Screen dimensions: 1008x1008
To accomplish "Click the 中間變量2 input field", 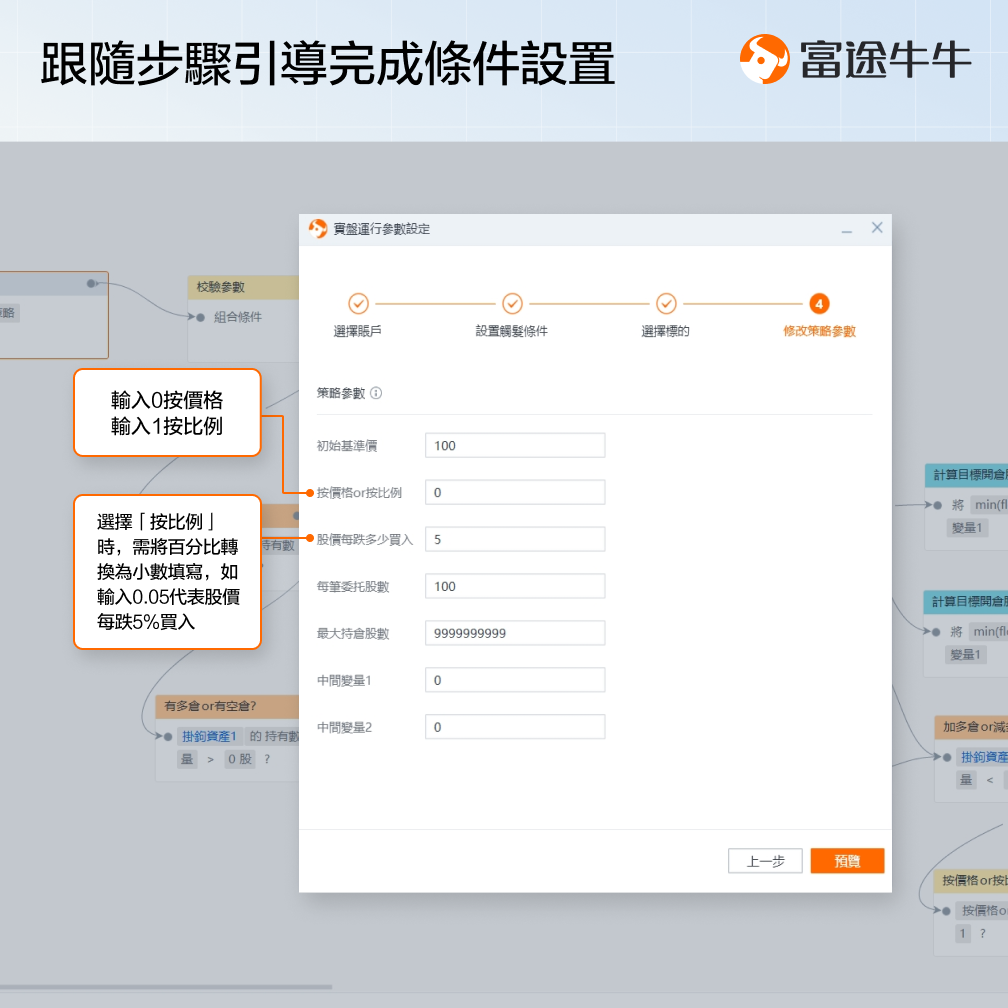I will 514,726.
